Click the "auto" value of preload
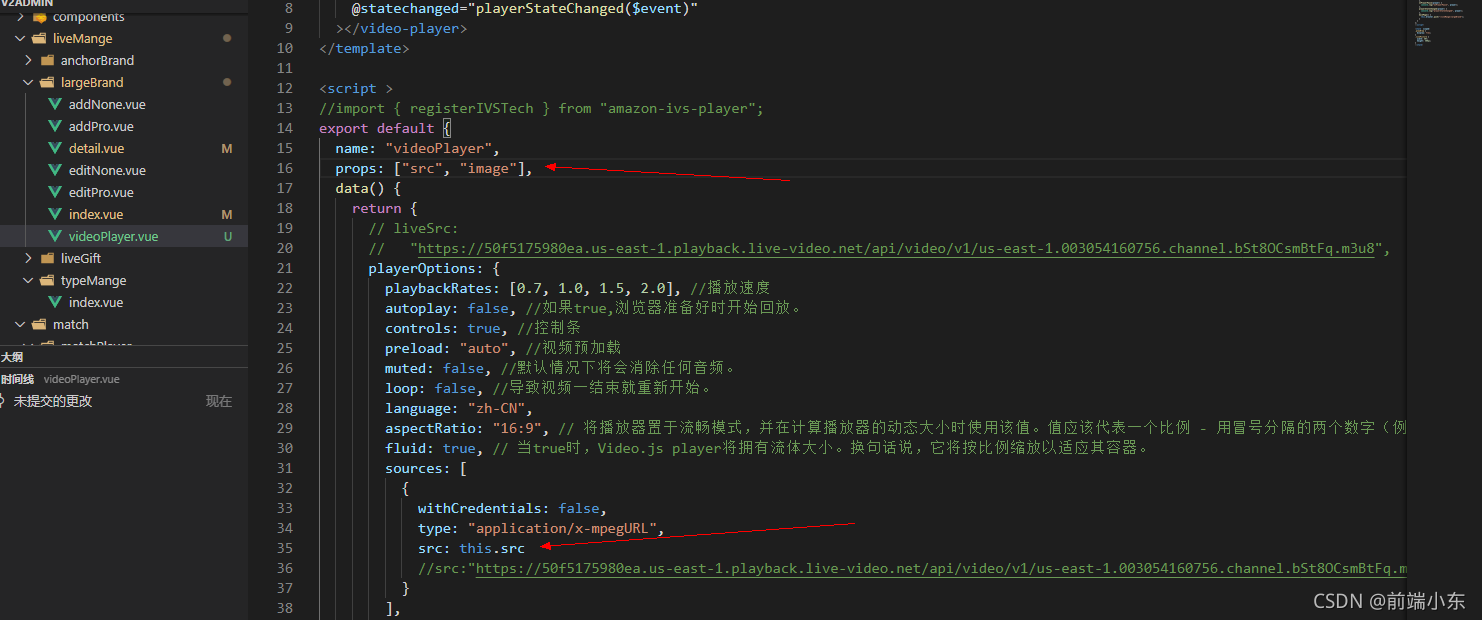The image size is (1482, 620). click(x=484, y=349)
